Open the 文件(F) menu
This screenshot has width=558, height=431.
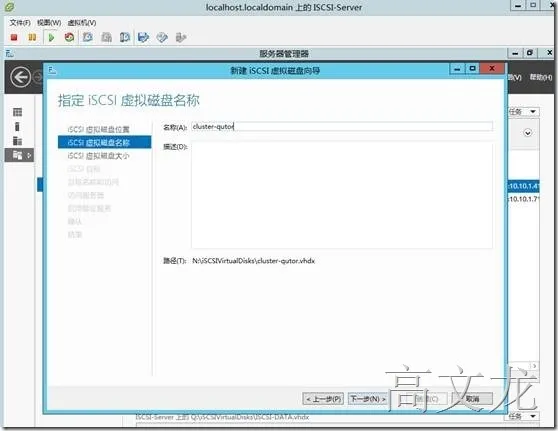pyautogui.click(x=20, y=23)
